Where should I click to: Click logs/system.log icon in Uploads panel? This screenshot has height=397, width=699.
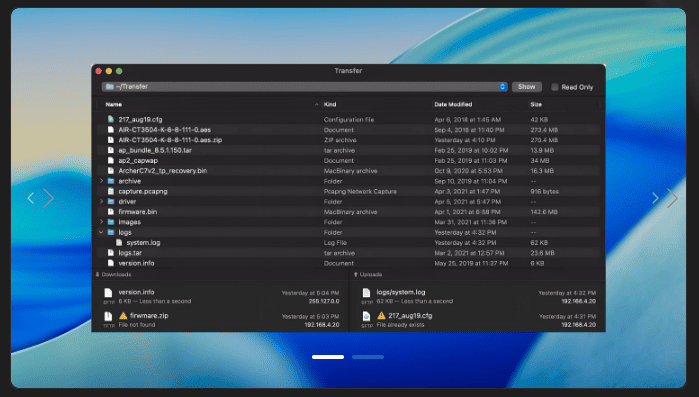tap(366, 293)
